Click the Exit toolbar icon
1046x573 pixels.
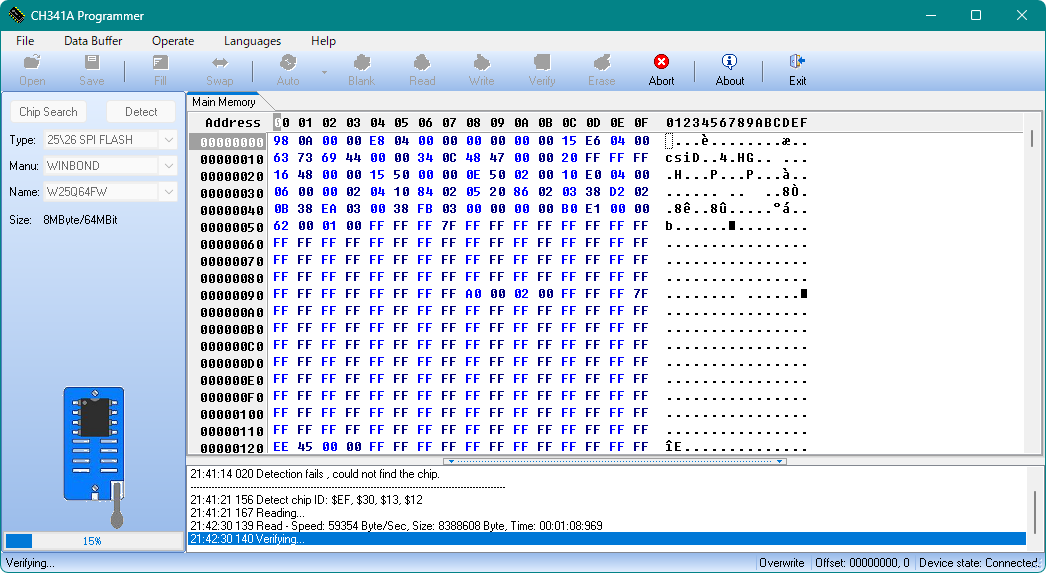tap(797, 70)
